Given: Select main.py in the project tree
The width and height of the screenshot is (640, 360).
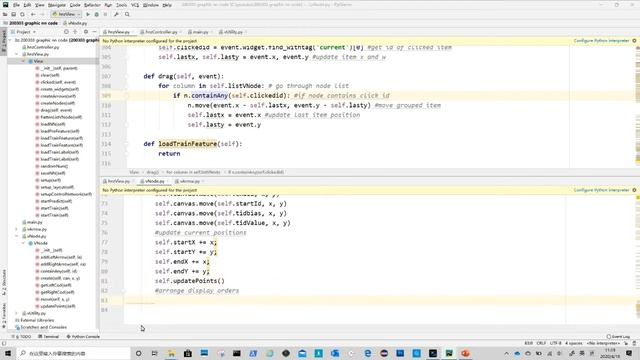Looking at the screenshot, I should [34, 222].
